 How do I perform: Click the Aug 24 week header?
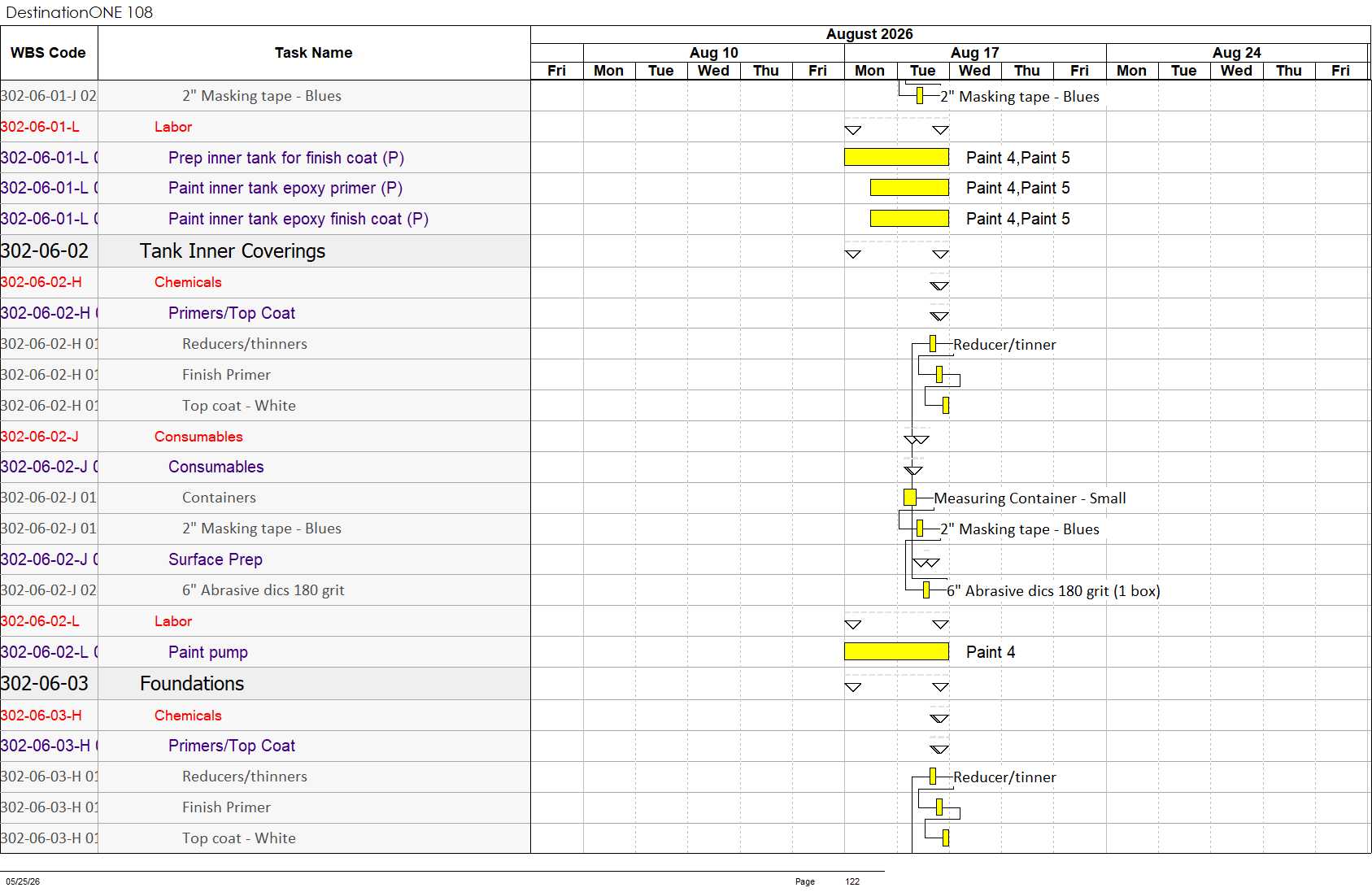[x=1237, y=53]
